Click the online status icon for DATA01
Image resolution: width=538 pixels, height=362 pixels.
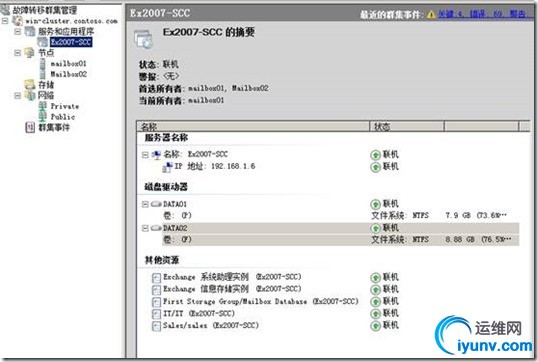click(375, 204)
